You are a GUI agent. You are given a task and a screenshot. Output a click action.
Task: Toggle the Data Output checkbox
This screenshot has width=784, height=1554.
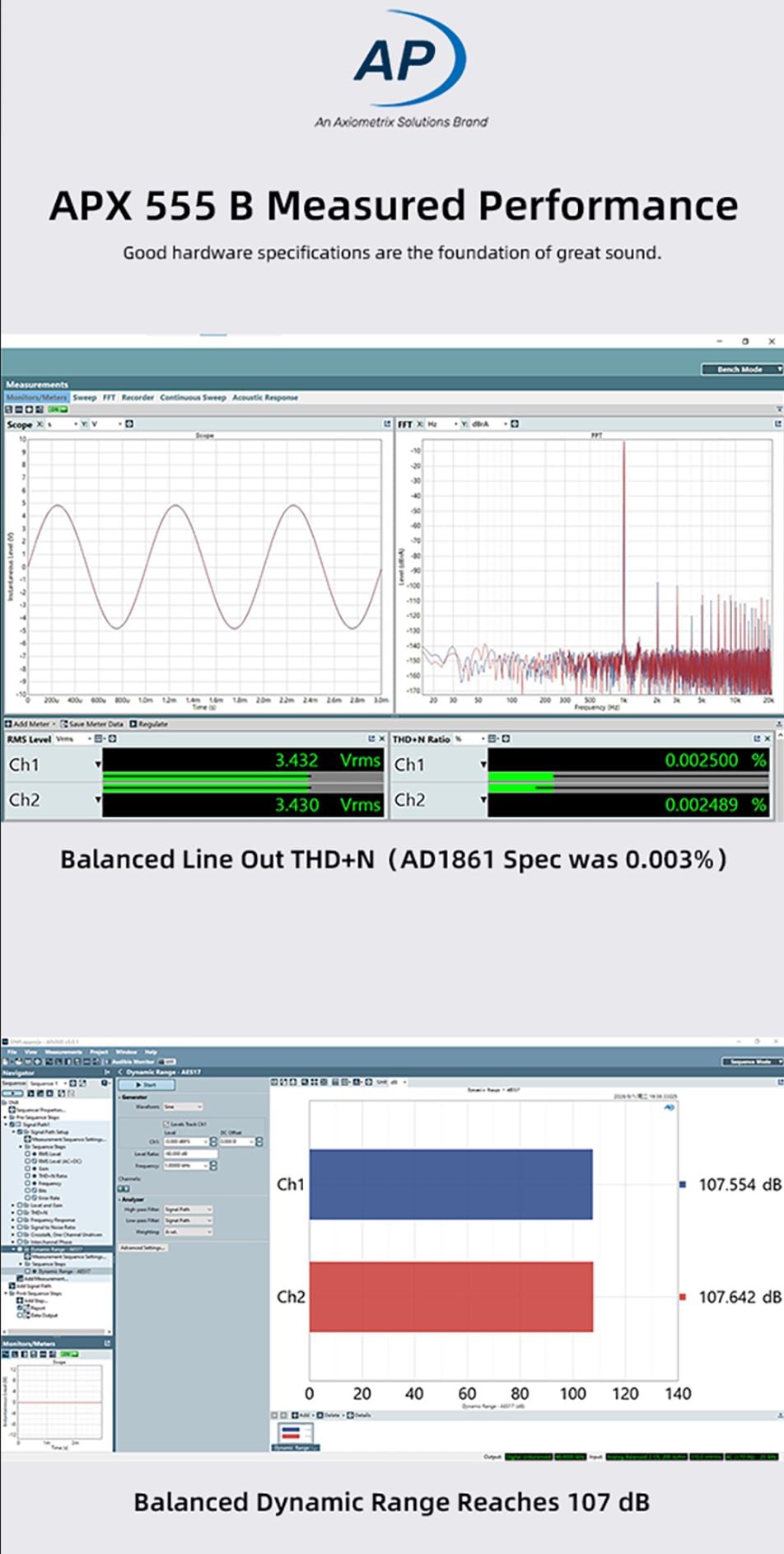coord(20,1315)
